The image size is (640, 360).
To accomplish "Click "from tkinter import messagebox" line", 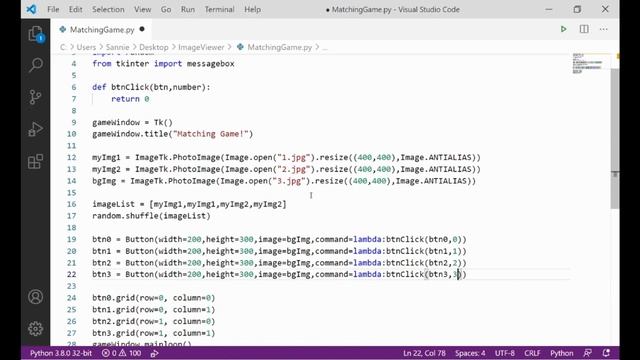I will [163, 64].
